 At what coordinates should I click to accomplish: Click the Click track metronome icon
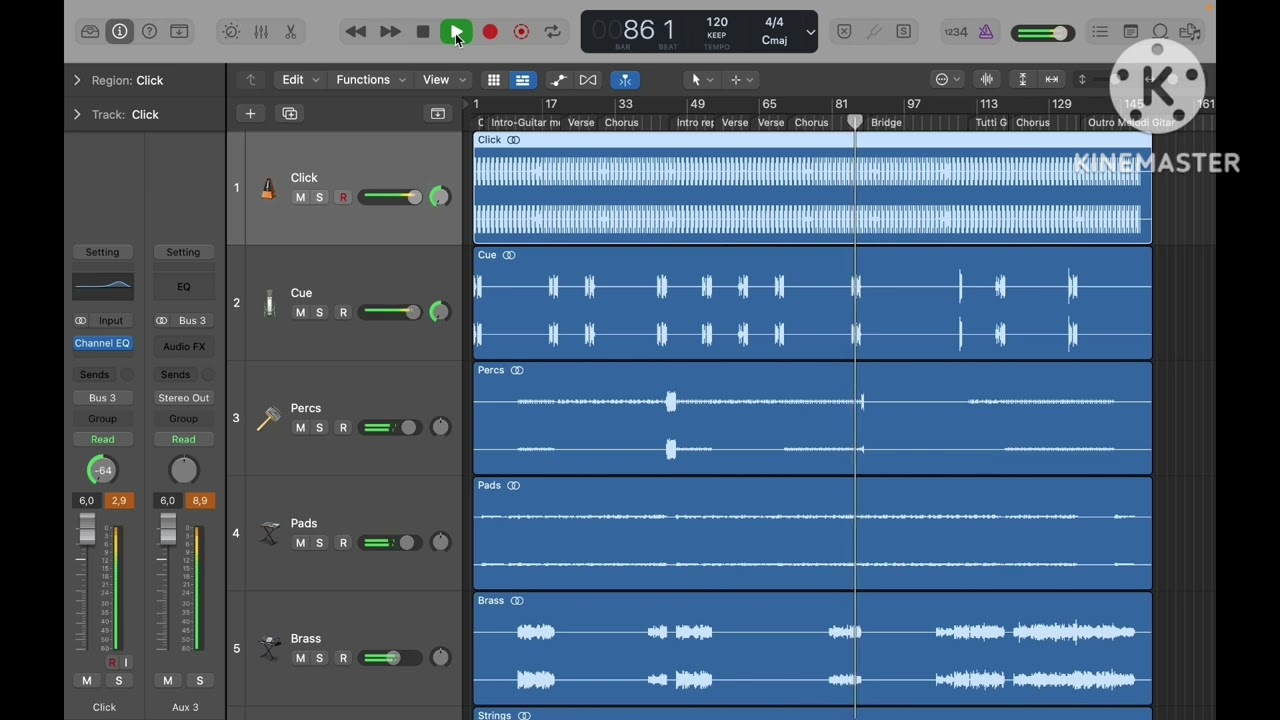tap(268, 188)
